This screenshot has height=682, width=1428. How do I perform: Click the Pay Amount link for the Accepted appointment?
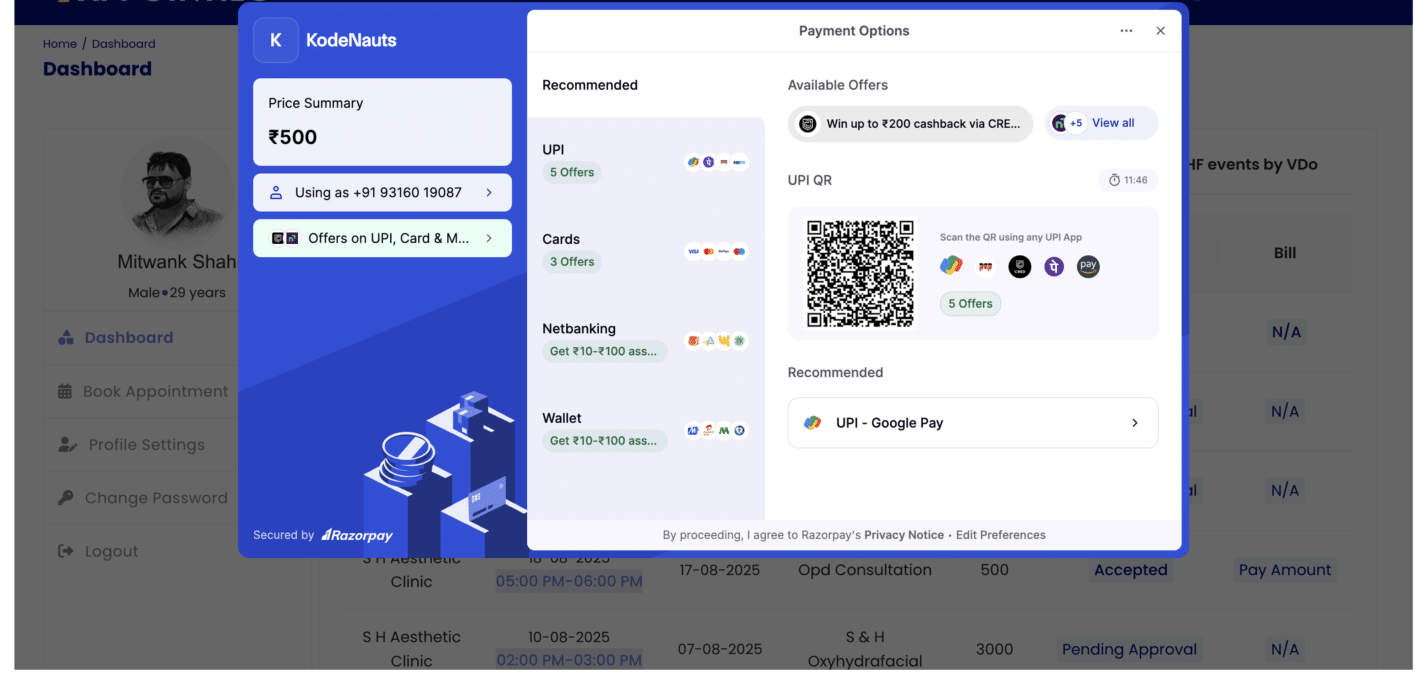click(1285, 569)
